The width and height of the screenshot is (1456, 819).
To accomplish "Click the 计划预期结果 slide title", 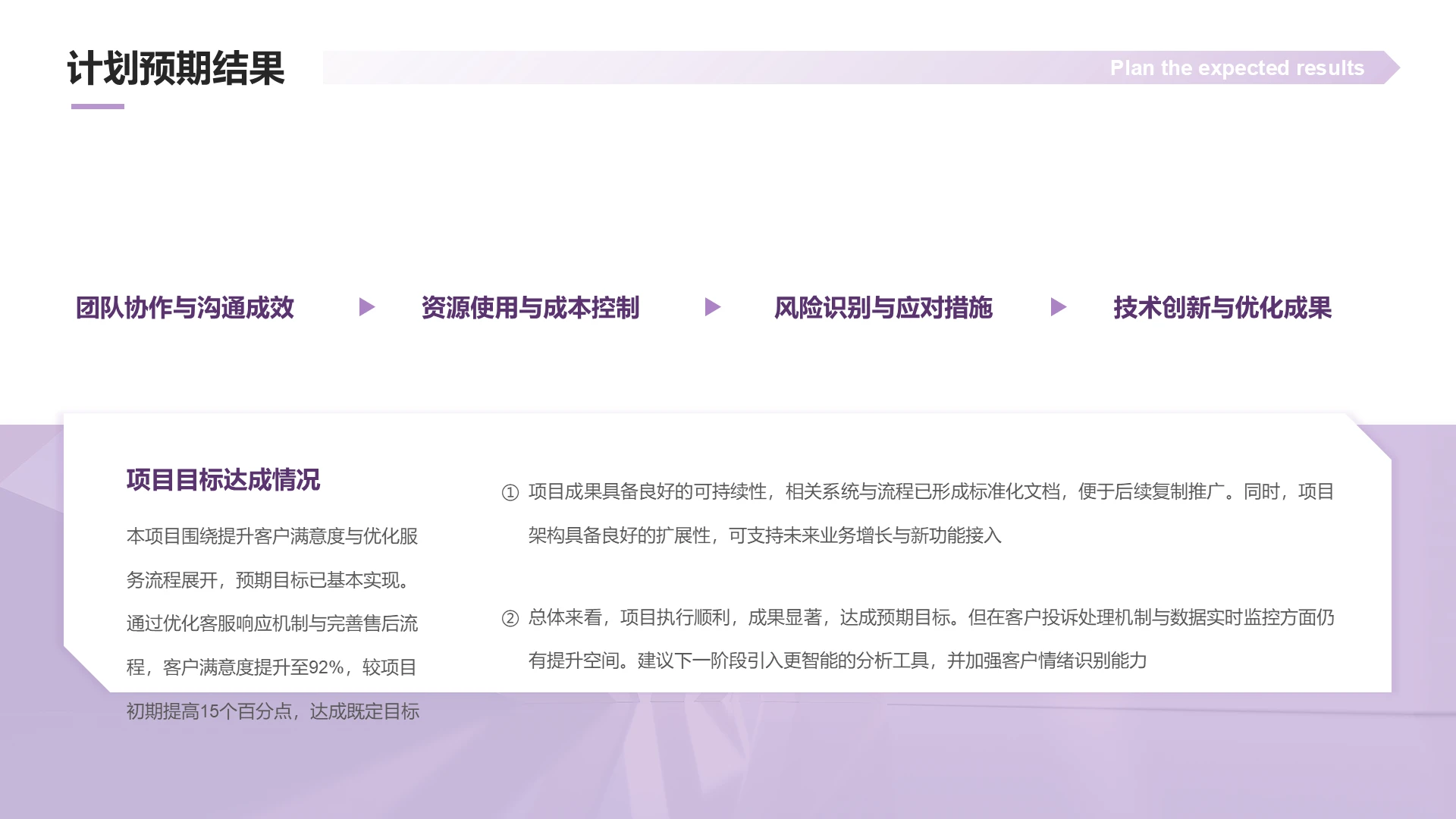I will 176,70.
